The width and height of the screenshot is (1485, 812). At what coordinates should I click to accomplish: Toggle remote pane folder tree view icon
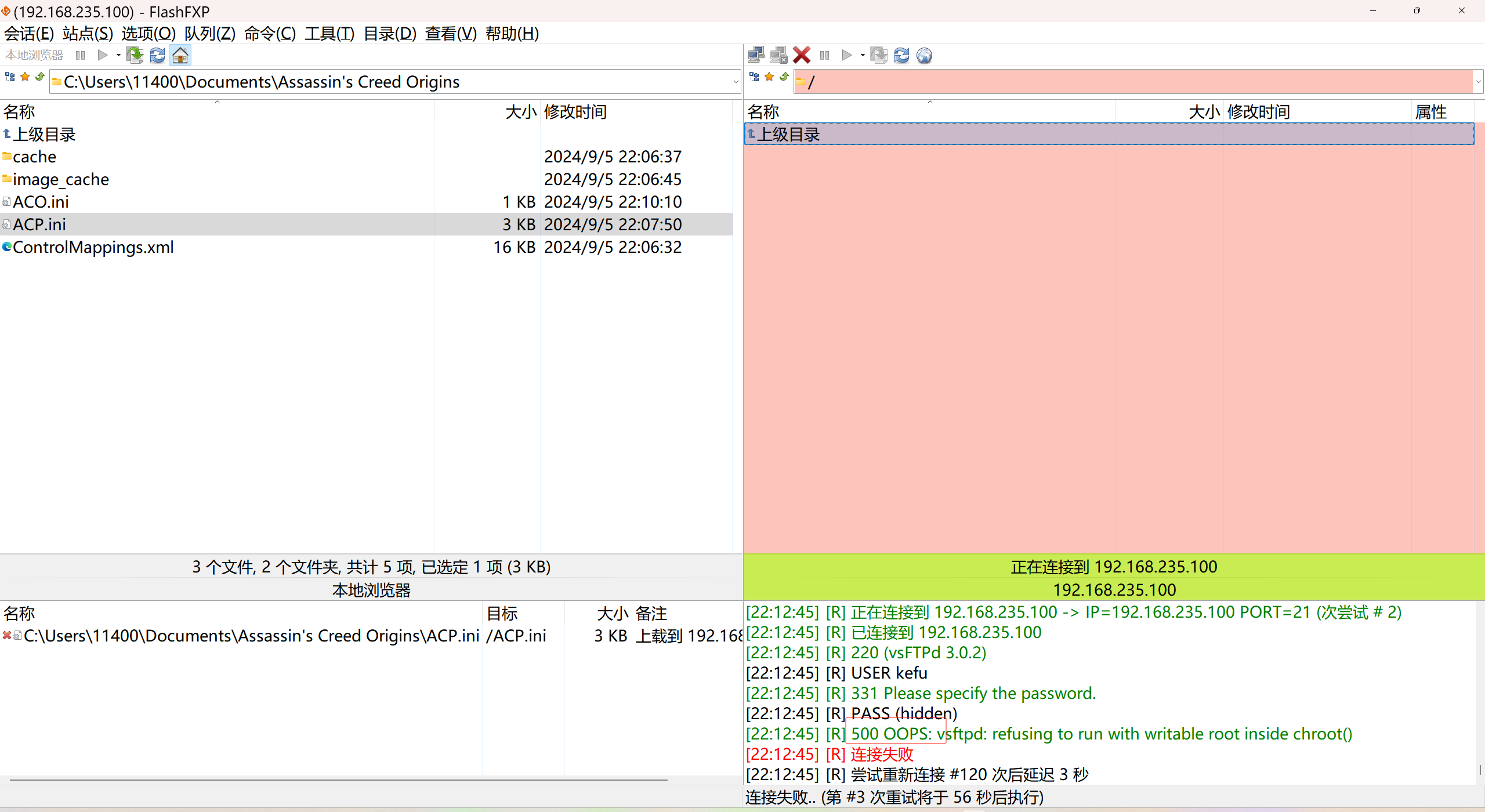point(754,77)
